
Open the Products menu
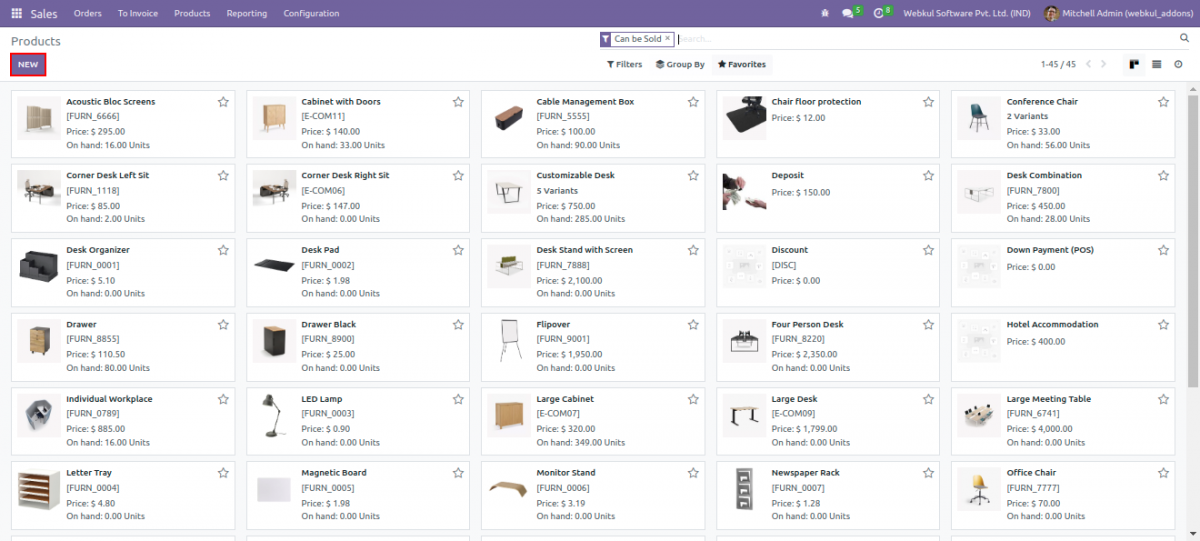click(x=192, y=13)
